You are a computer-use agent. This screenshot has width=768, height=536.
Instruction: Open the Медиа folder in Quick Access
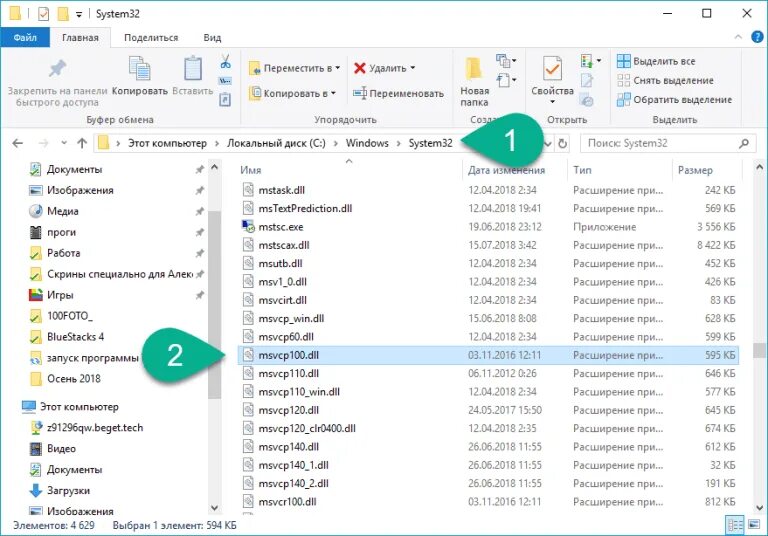click(x=62, y=211)
